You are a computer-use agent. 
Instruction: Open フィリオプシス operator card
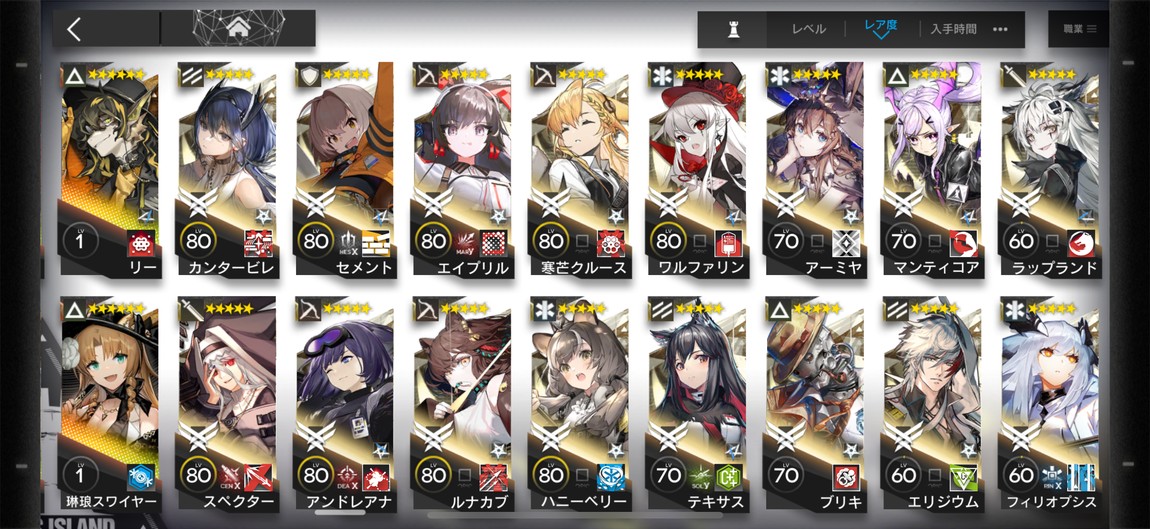point(1050,404)
